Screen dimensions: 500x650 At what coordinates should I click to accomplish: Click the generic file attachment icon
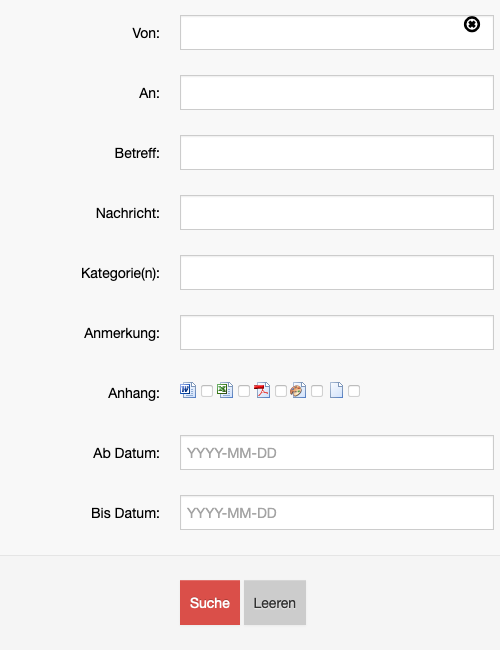click(x=336, y=390)
